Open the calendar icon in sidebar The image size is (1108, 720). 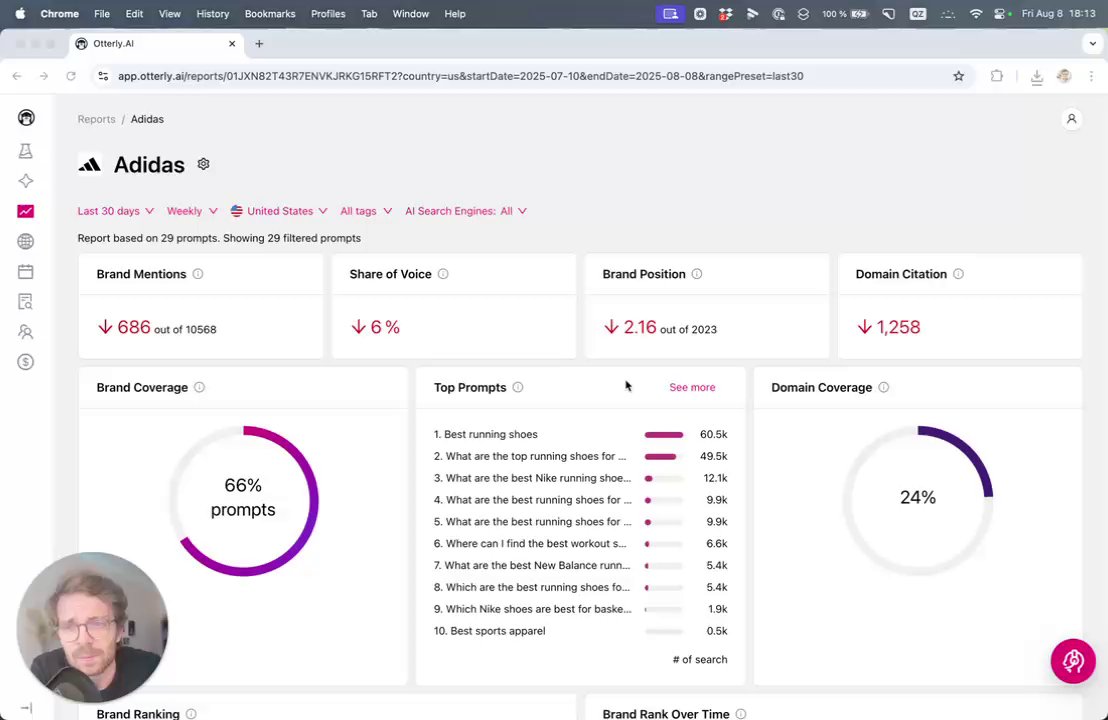click(x=25, y=271)
